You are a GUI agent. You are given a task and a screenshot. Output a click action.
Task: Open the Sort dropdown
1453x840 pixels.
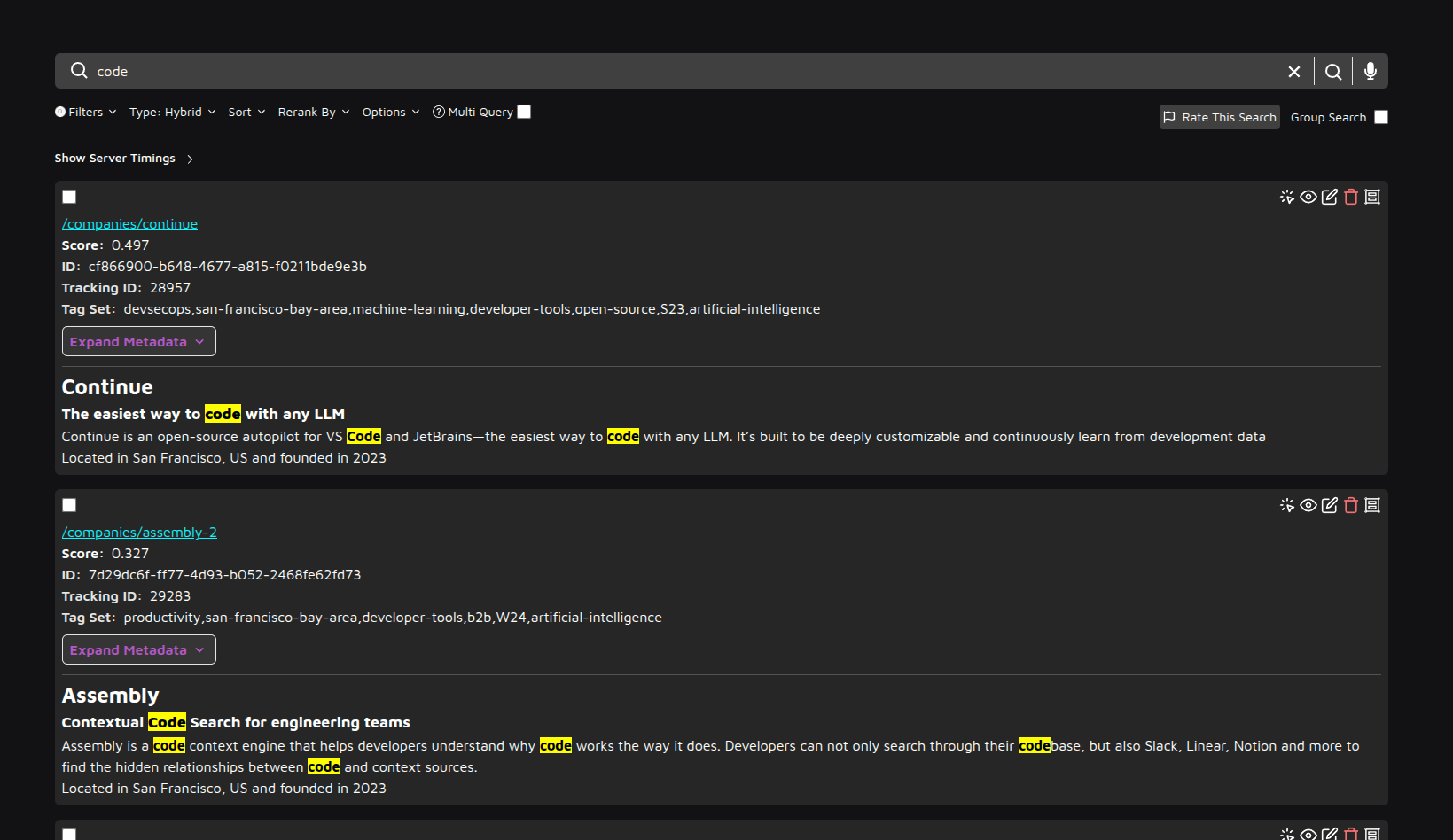[246, 112]
